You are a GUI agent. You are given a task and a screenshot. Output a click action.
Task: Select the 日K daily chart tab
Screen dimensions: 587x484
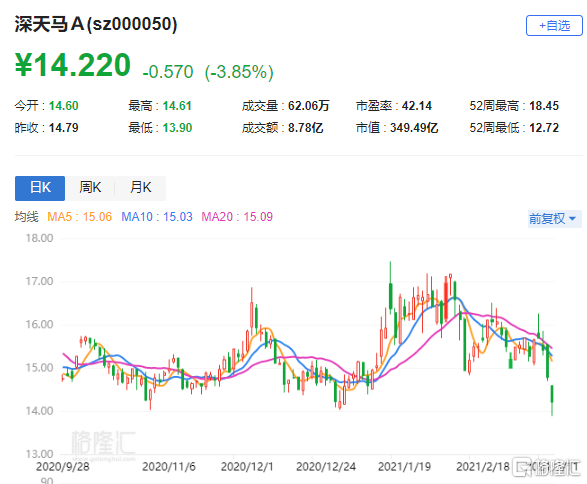(x=40, y=188)
